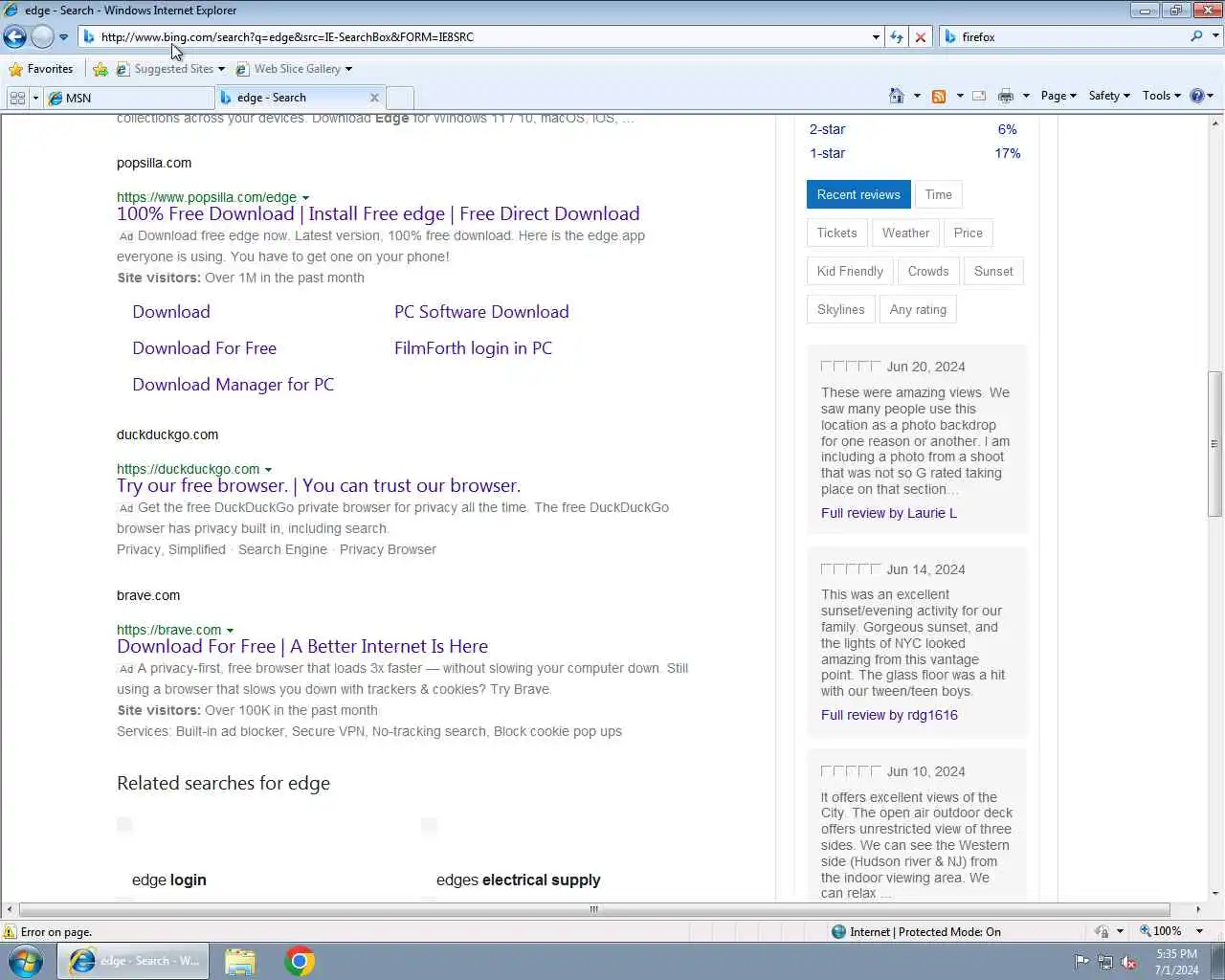Open a new blank tab
Viewport: 1225px width, 980px height.
pos(400,98)
